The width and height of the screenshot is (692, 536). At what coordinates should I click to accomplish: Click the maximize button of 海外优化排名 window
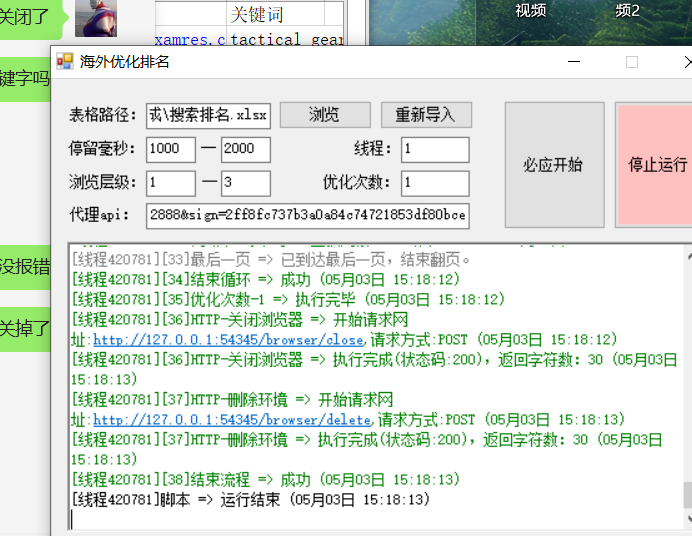pos(632,62)
